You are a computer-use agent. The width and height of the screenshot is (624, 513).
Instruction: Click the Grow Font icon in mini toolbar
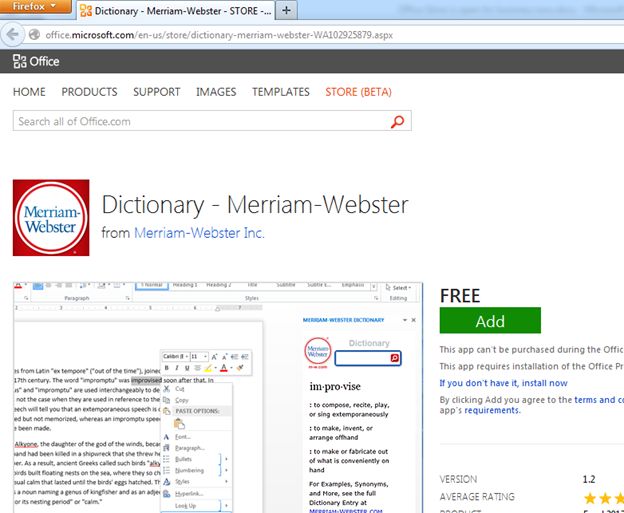tap(214, 357)
